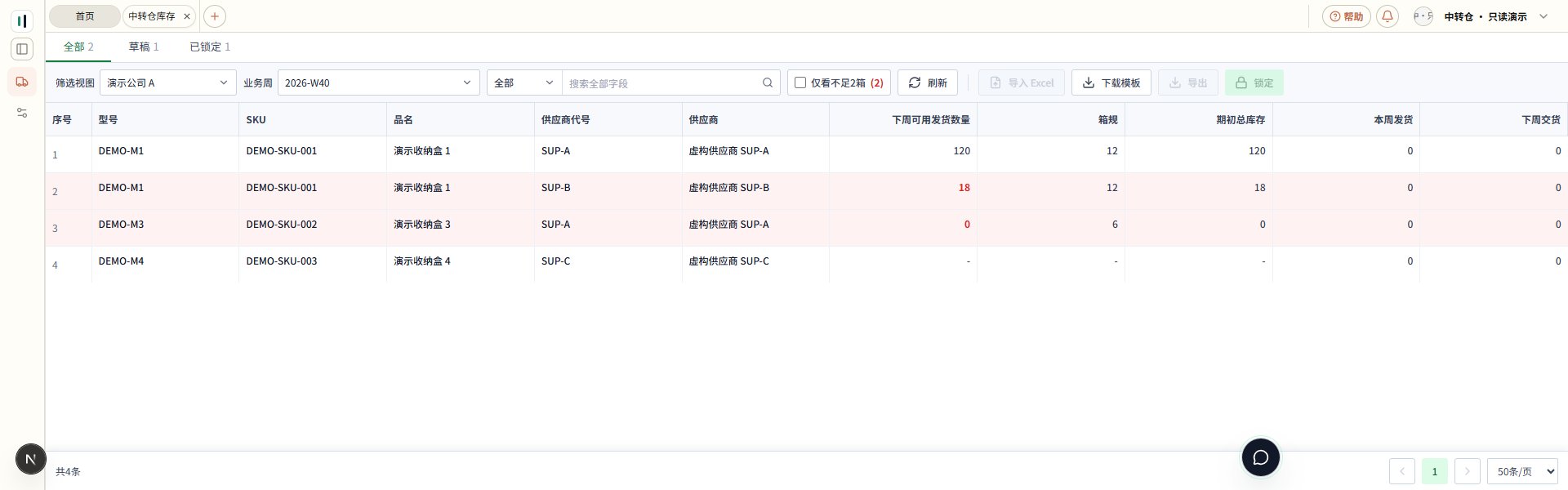Show the 已锁定 1 filter tab
Image resolution: width=1568 pixels, height=490 pixels.
(x=210, y=47)
